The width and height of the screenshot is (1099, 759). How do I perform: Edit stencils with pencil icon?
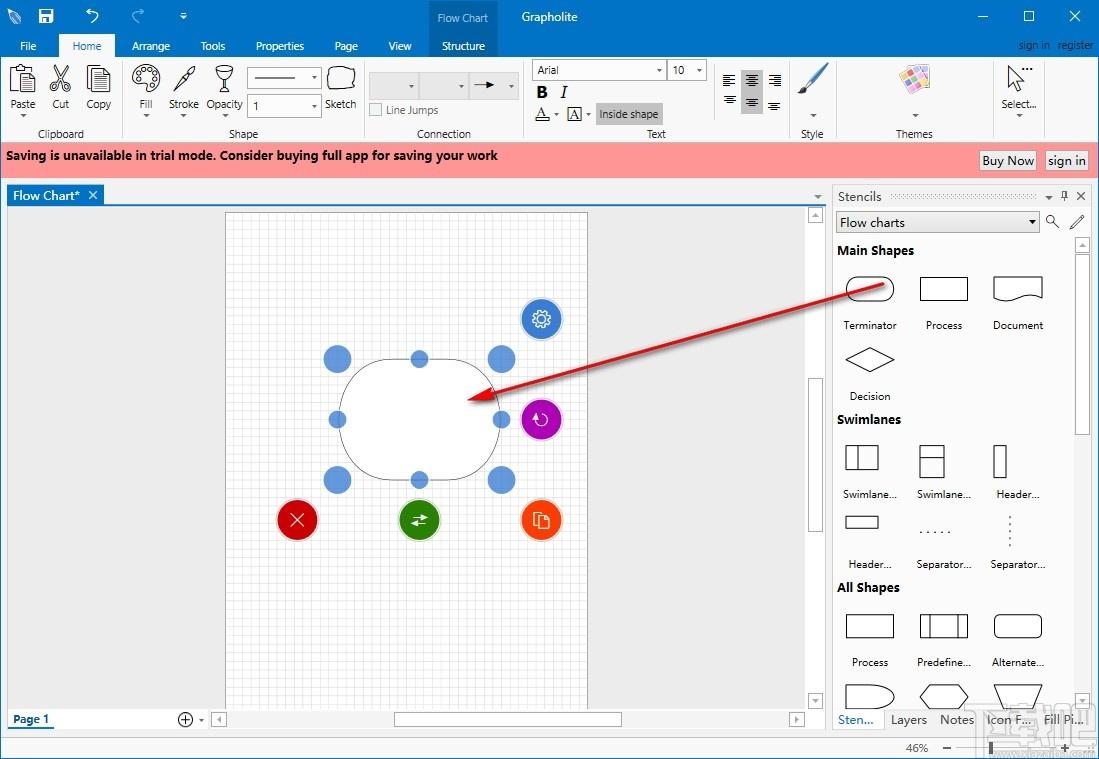[x=1077, y=222]
